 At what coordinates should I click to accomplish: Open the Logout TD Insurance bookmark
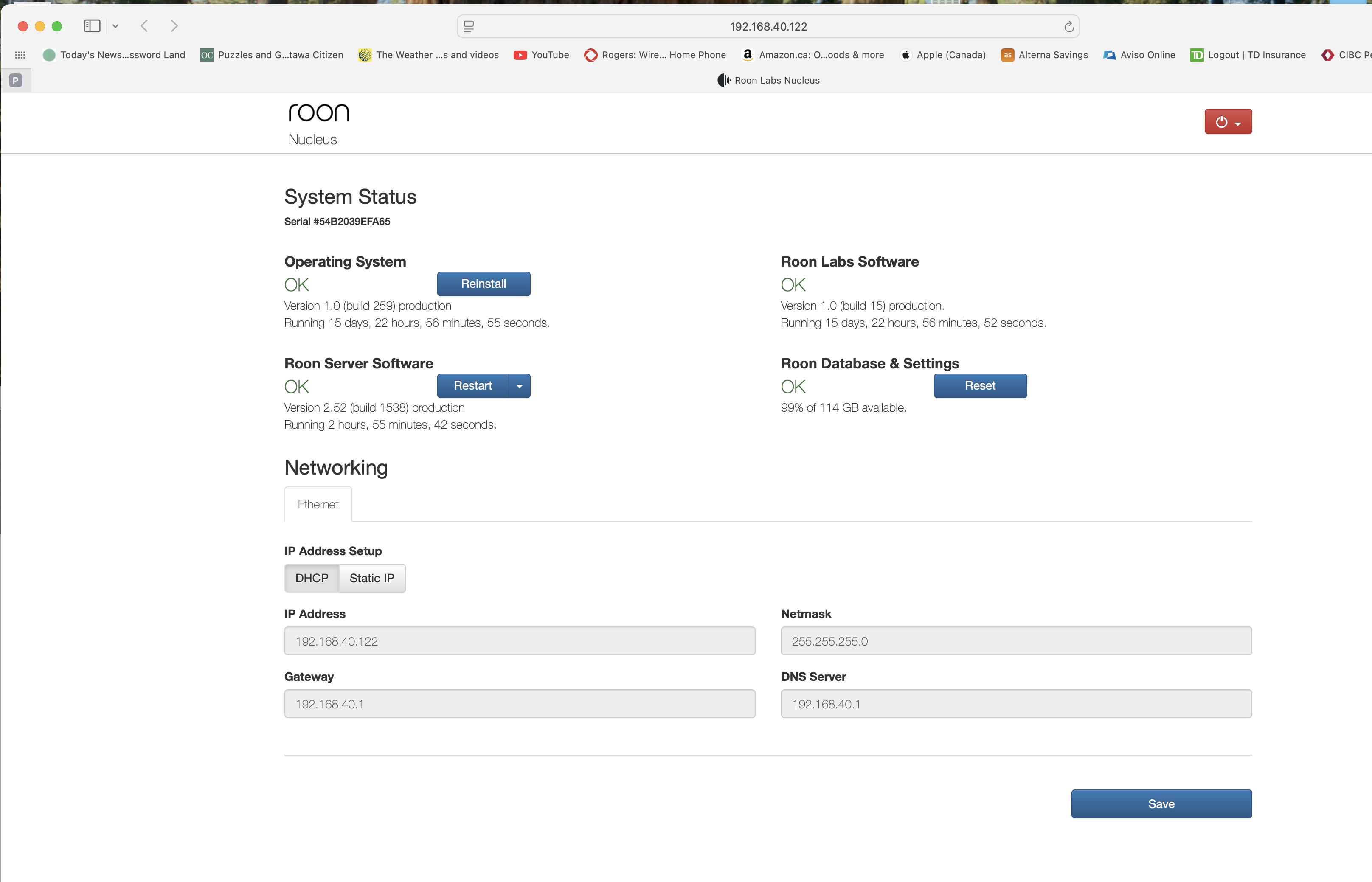1248,55
